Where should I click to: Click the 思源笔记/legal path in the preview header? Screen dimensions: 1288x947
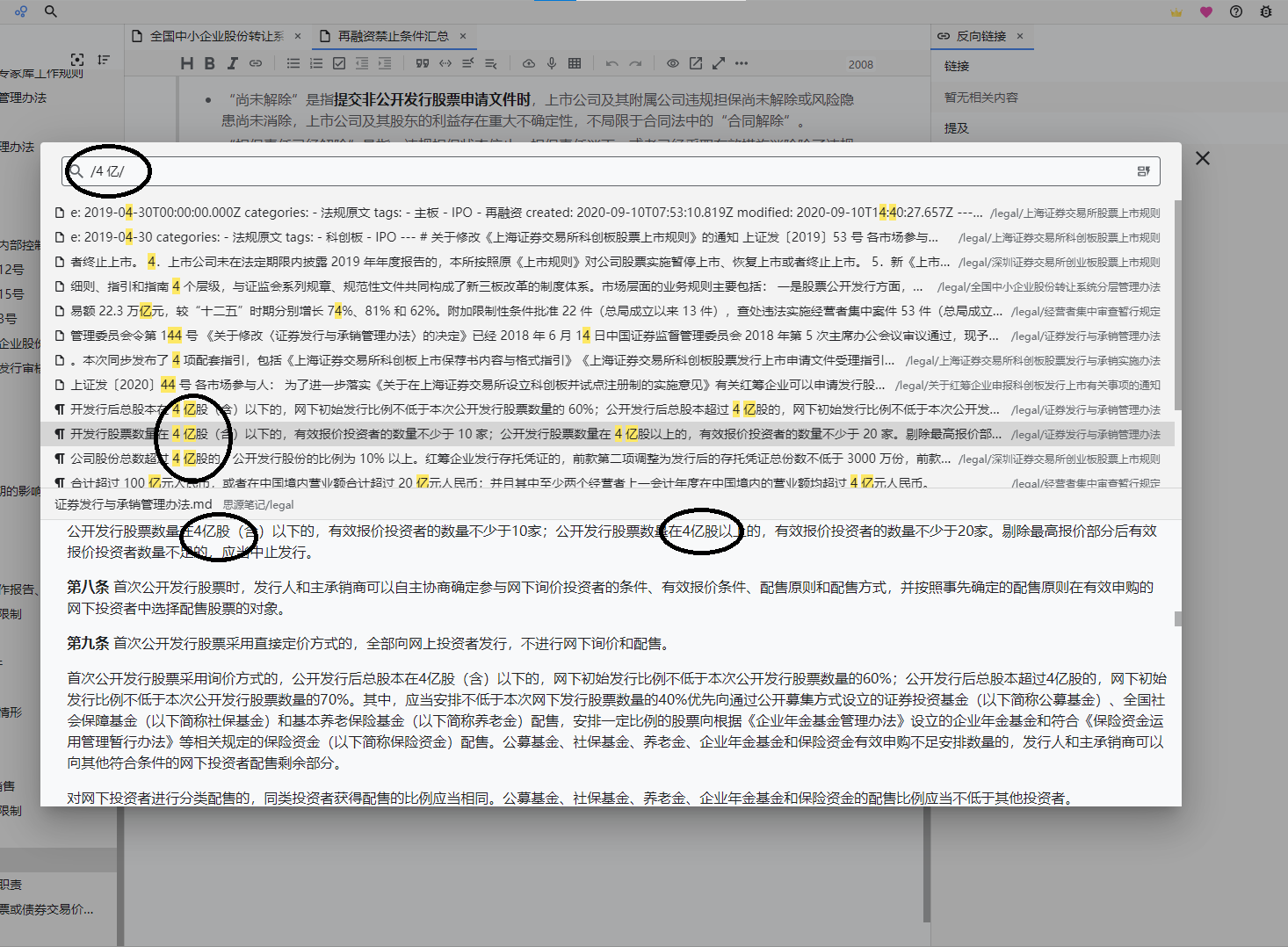pos(258,505)
